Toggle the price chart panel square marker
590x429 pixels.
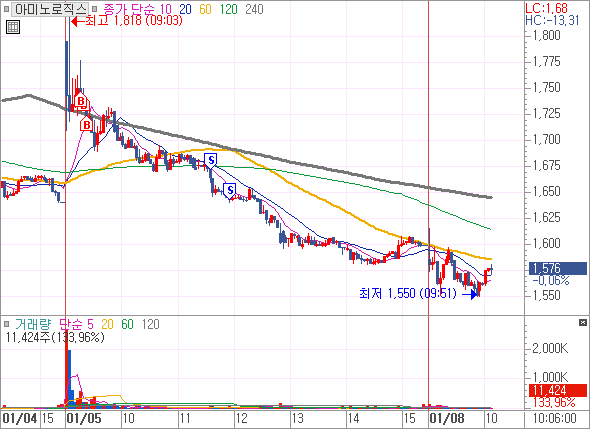pyautogui.click(x=6, y=8)
